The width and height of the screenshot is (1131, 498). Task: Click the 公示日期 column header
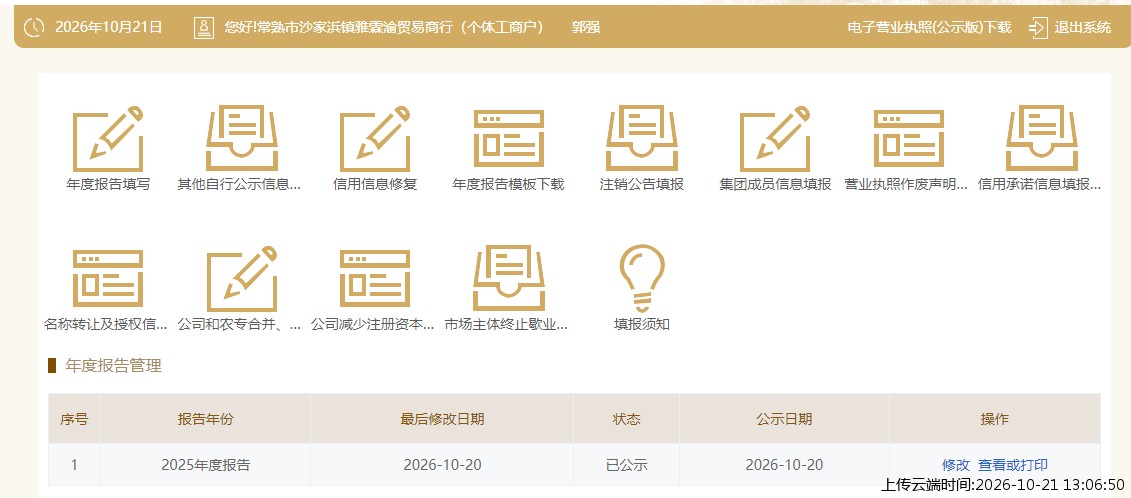point(784,419)
